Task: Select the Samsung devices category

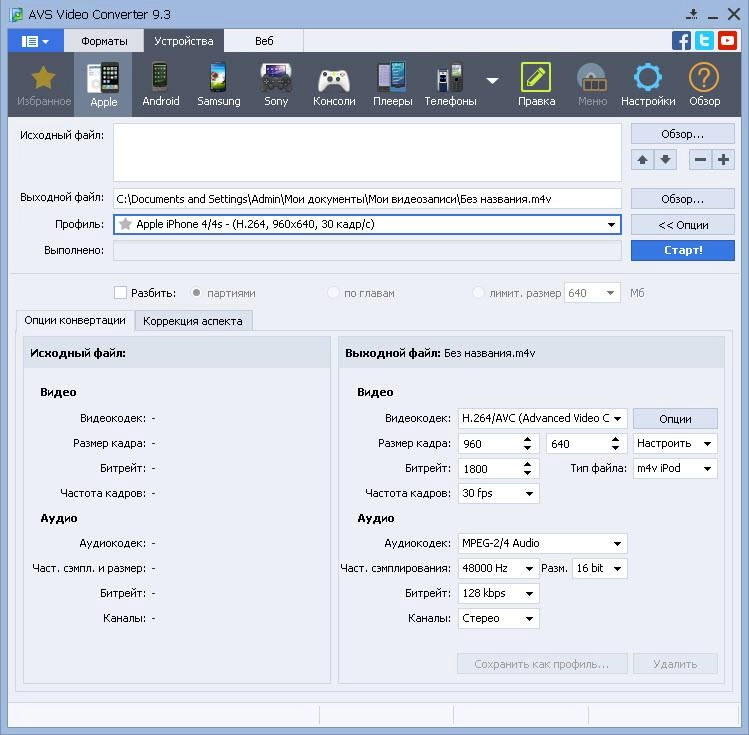Action: (219, 85)
